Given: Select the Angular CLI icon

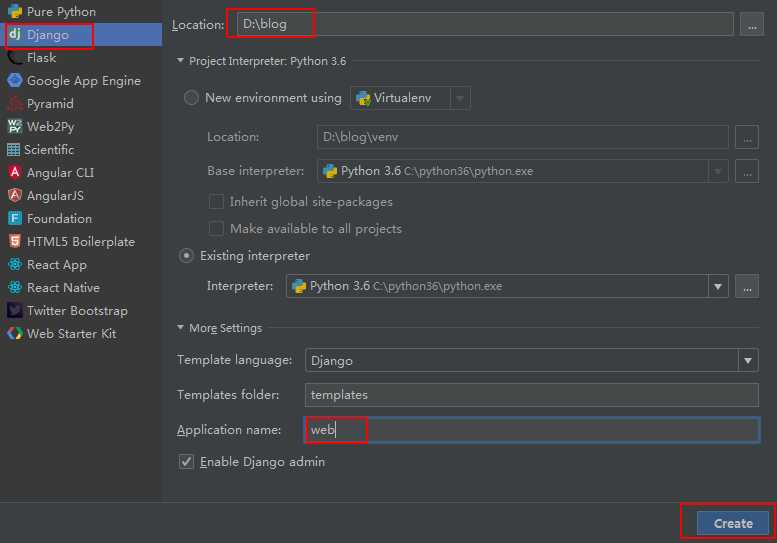Looking at the screenshot, I should click(15, 172).
